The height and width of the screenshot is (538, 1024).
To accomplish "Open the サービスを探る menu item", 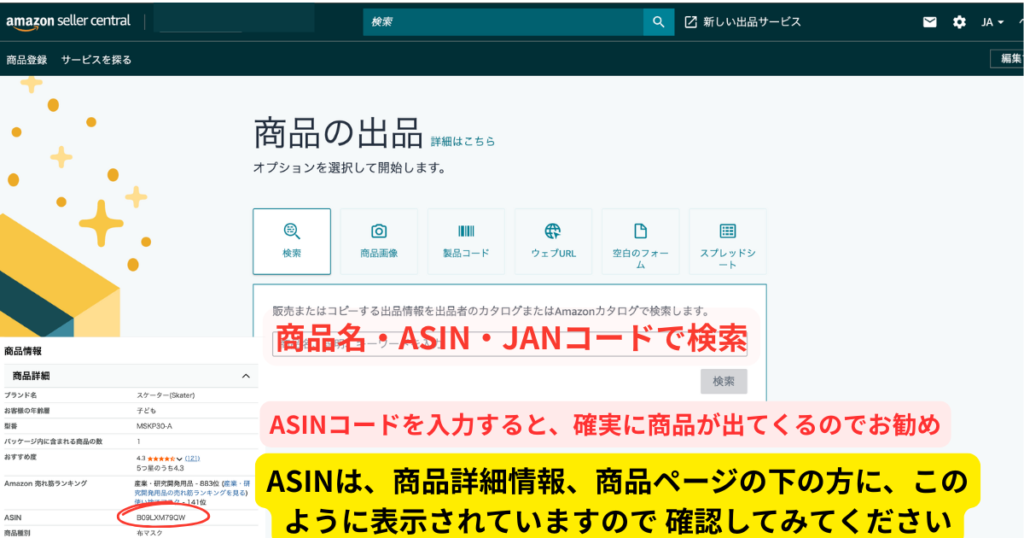I will tap(96, 60).
